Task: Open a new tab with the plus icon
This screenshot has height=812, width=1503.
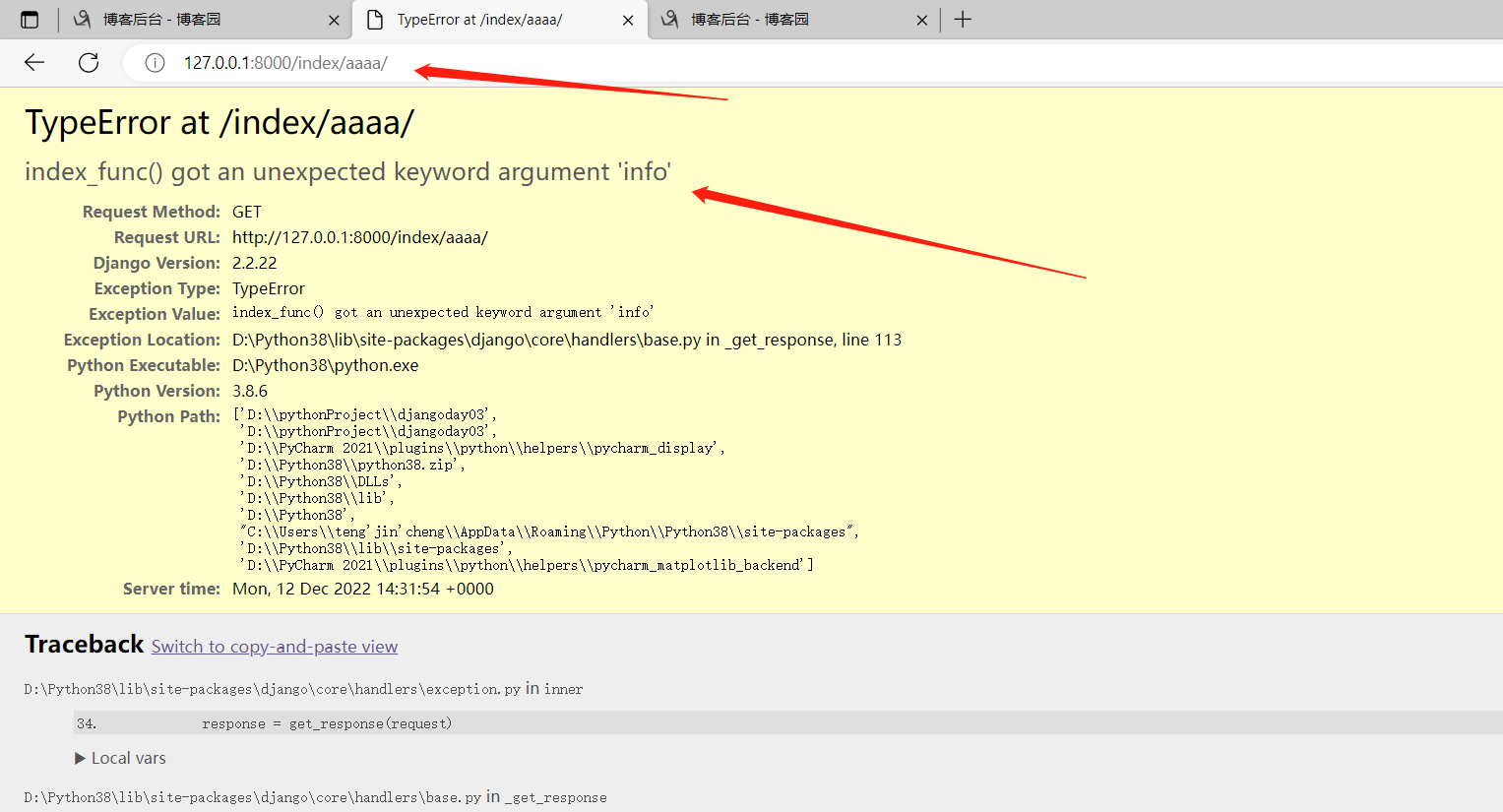Action: pos(963,20)
